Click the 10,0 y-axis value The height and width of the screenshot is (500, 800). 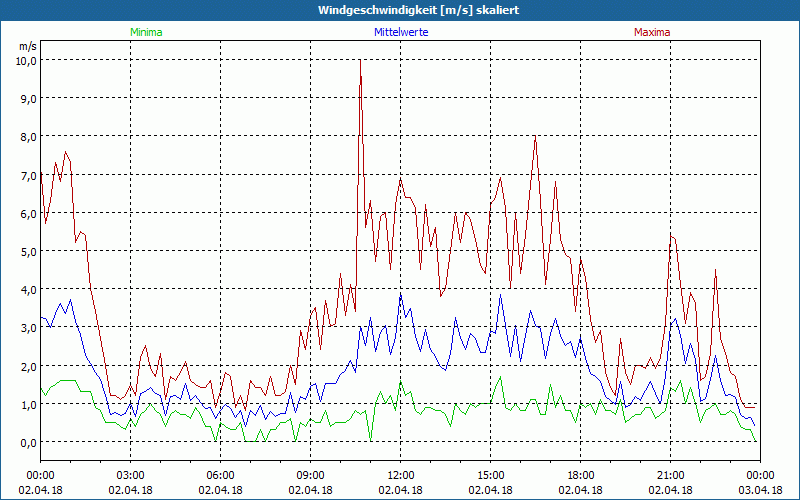tap(26, 60)
